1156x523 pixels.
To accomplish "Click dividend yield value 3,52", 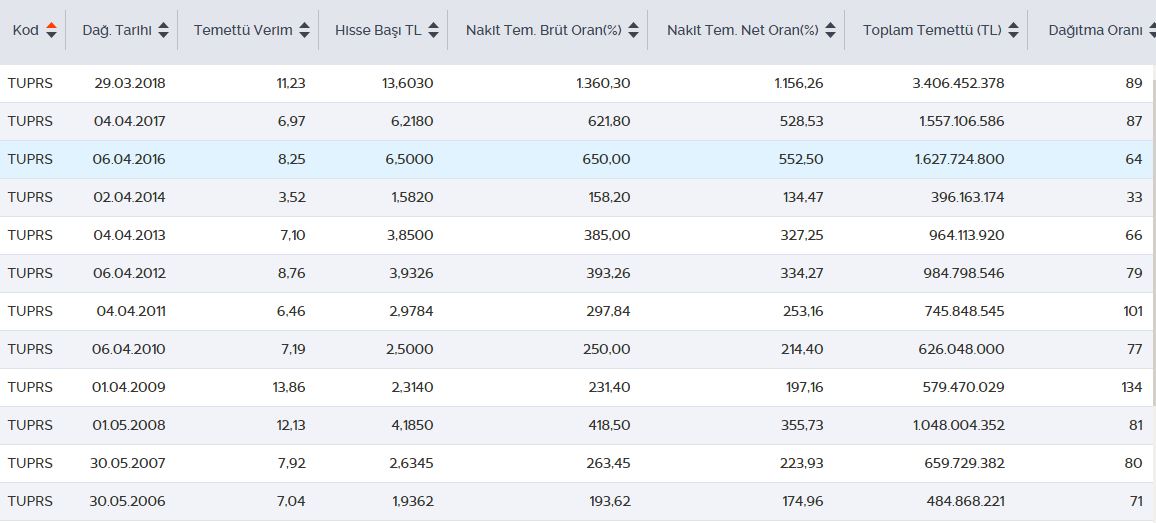I will [291, 197].
